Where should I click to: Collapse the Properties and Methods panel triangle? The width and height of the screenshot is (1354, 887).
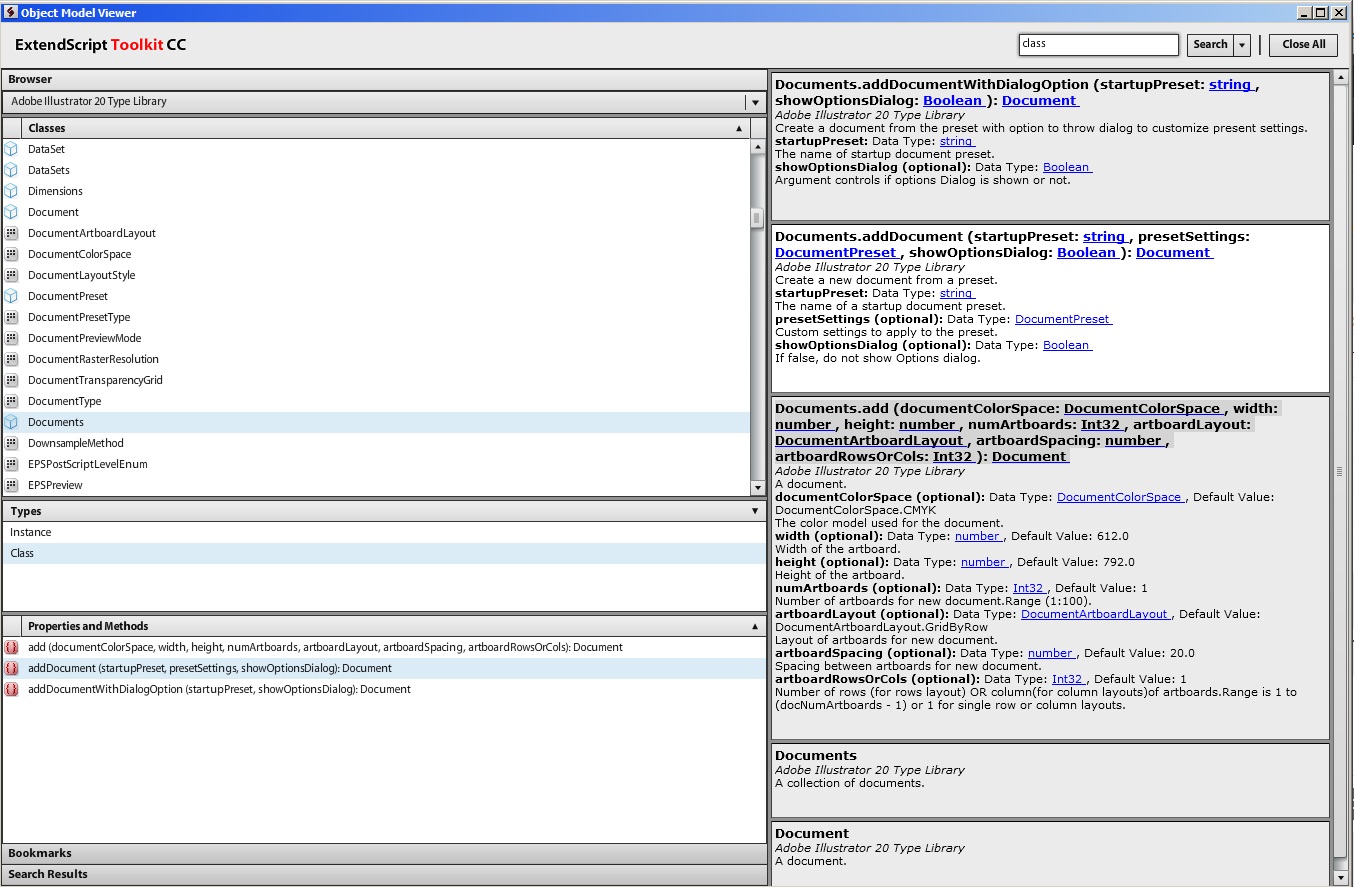(x=755, y=626)
